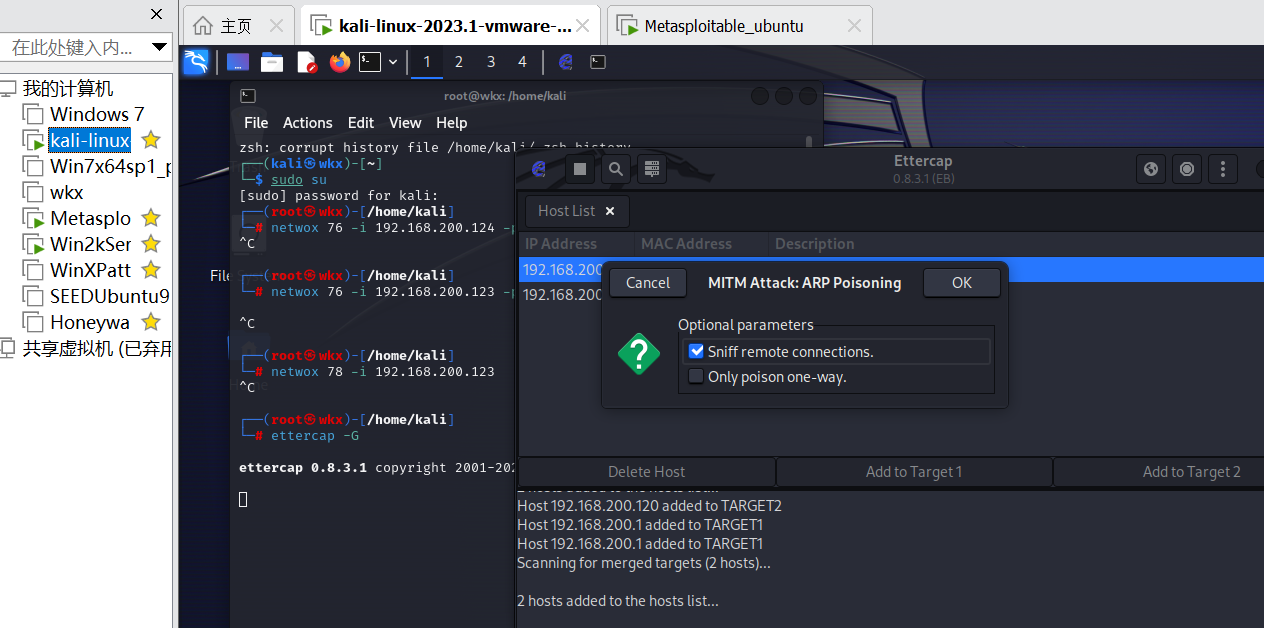Click the Ettercap logo icon in header

point(539,169)
